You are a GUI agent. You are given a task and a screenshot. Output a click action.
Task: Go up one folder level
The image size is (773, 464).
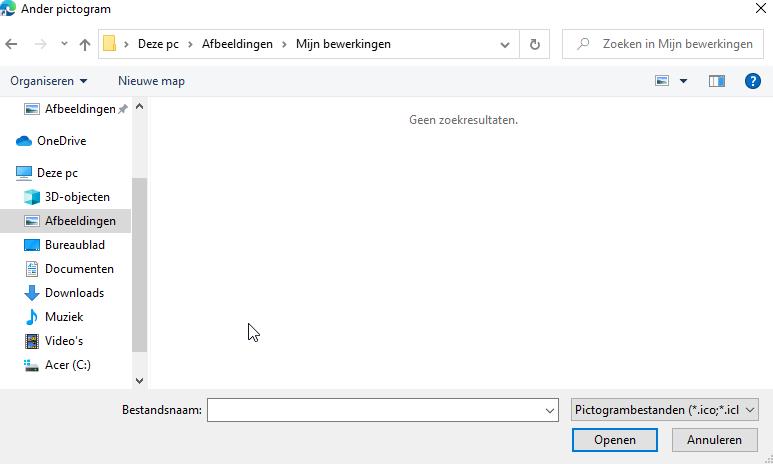click(x=85, y=44)
